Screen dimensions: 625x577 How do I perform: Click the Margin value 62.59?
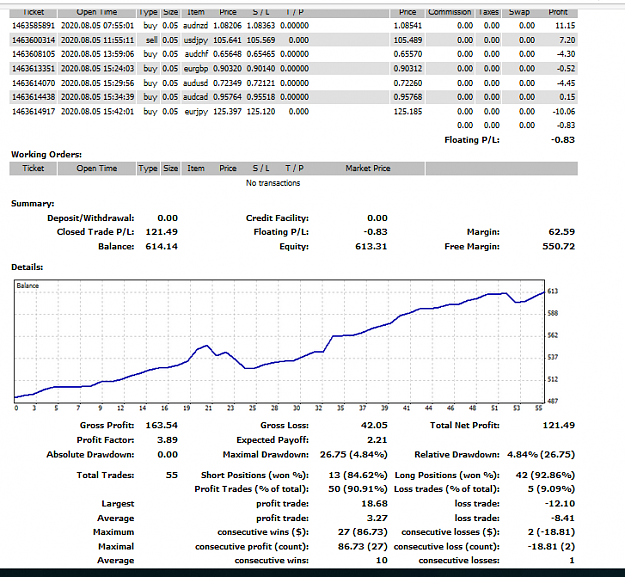562,232
